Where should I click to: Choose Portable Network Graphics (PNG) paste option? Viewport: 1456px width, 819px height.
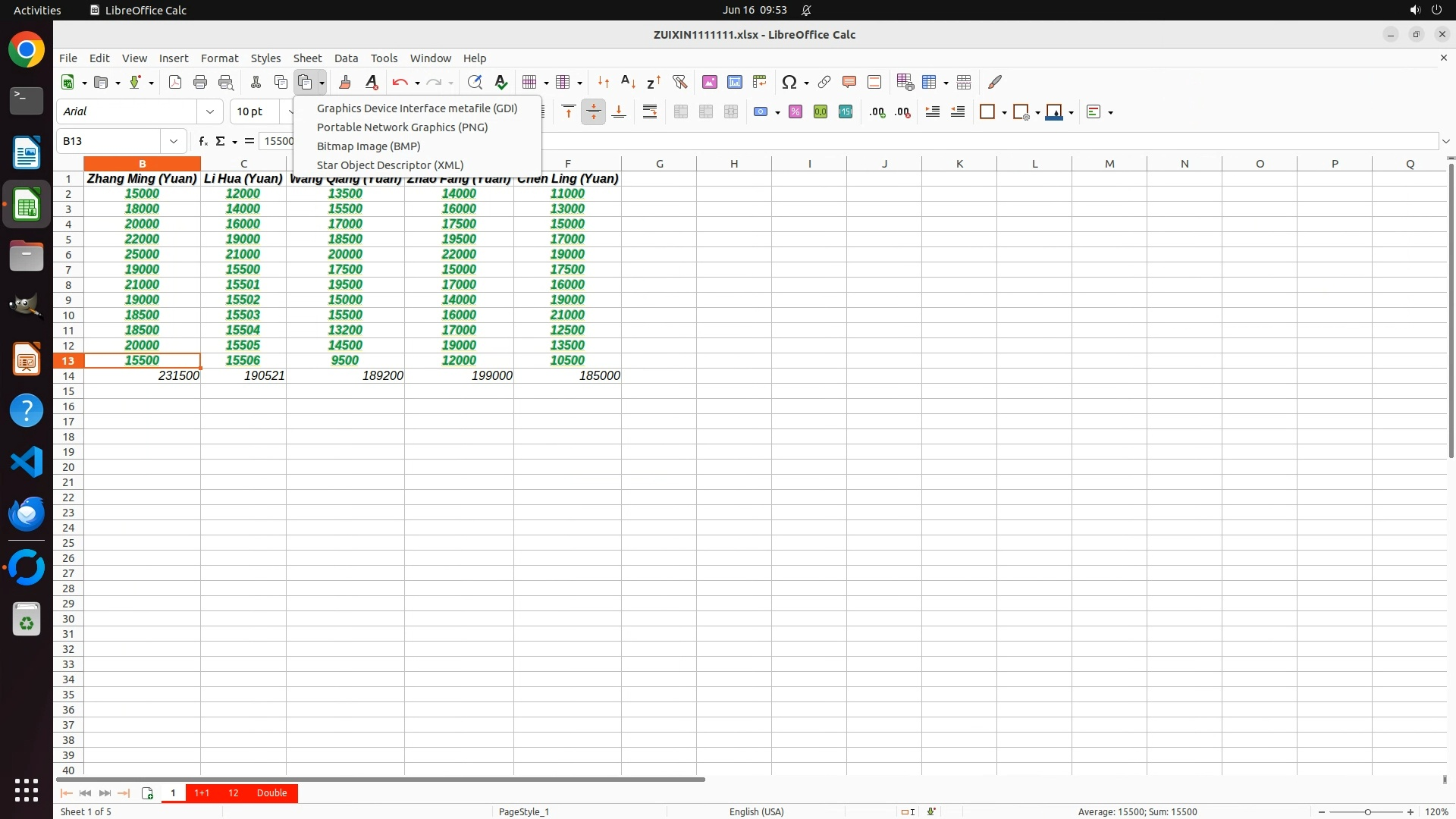pos(402,127)
